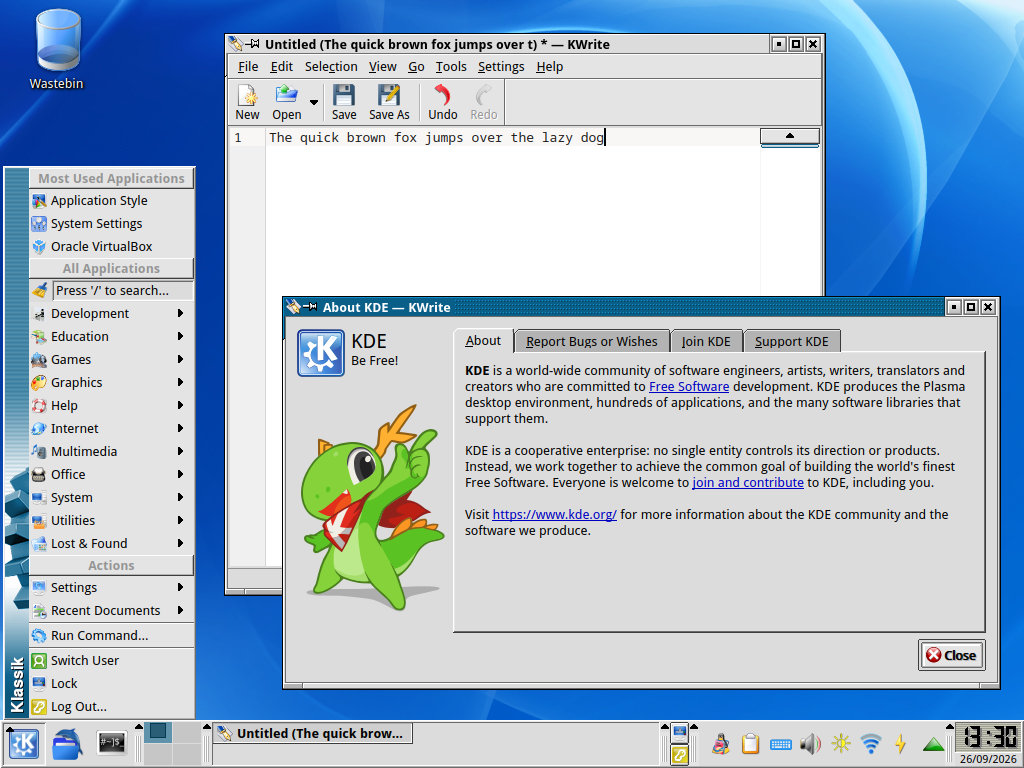This screenshot has height=768, width=1024.
Task: Open the clipboard tray icon
Action: pyautogui.click(x=751, y=743)
